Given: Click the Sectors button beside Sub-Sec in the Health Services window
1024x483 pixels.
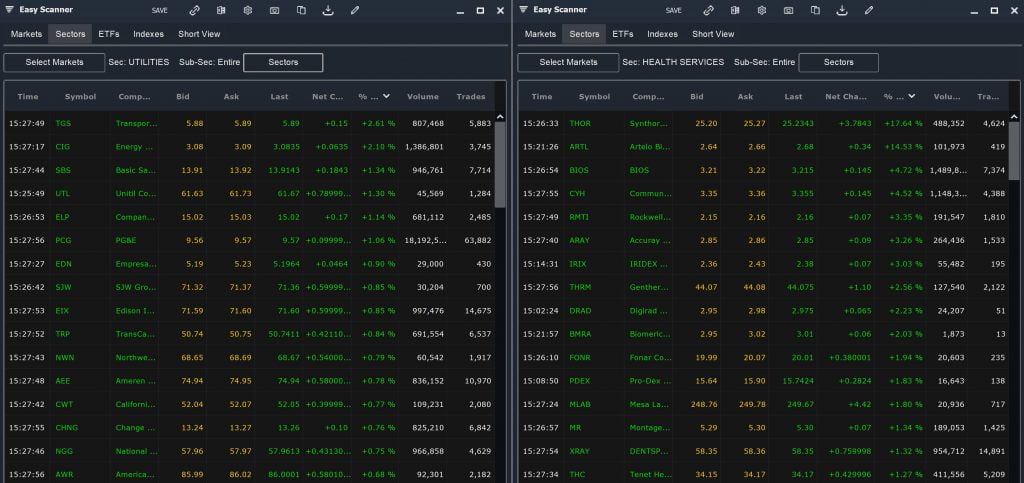Looking at the screenshot, I should [839, 62].
